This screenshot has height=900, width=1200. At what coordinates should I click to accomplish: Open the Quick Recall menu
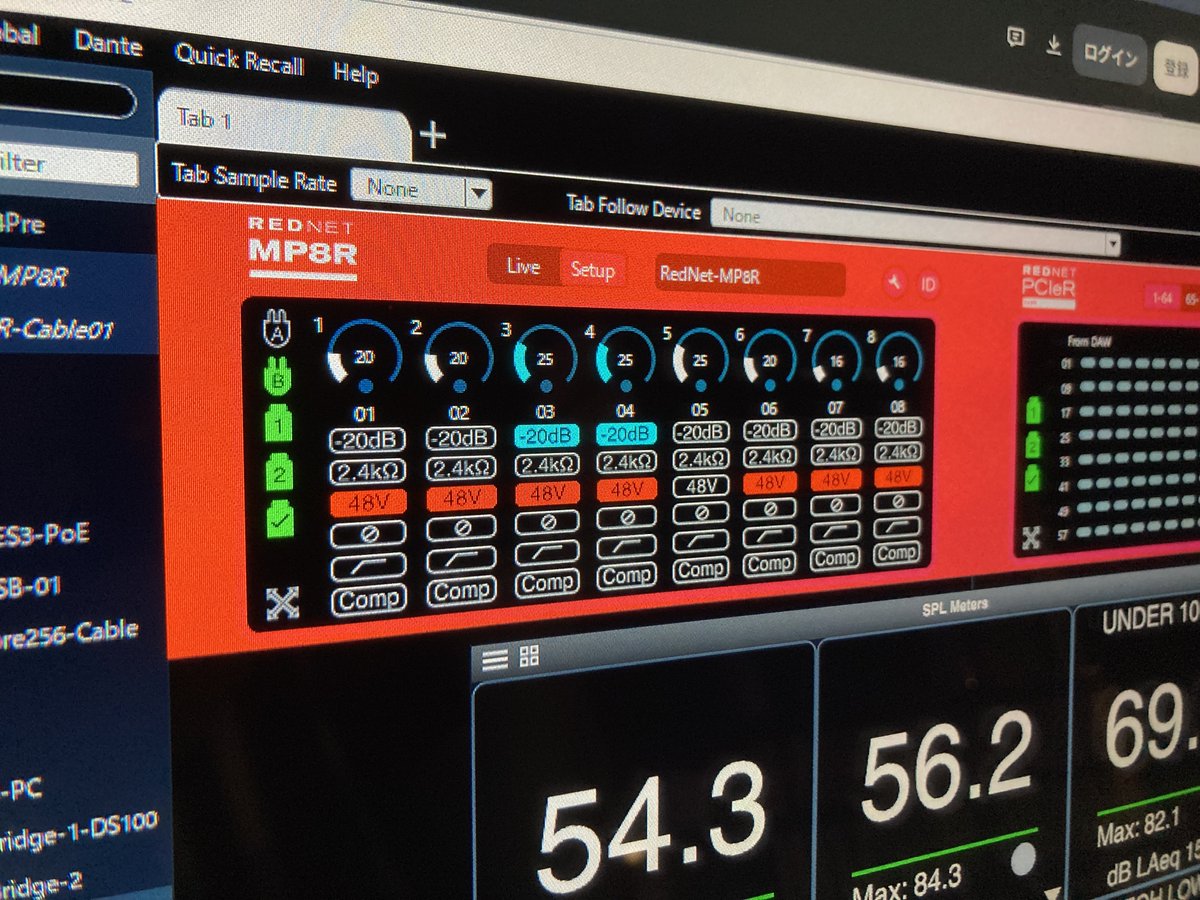click(238, 60)
